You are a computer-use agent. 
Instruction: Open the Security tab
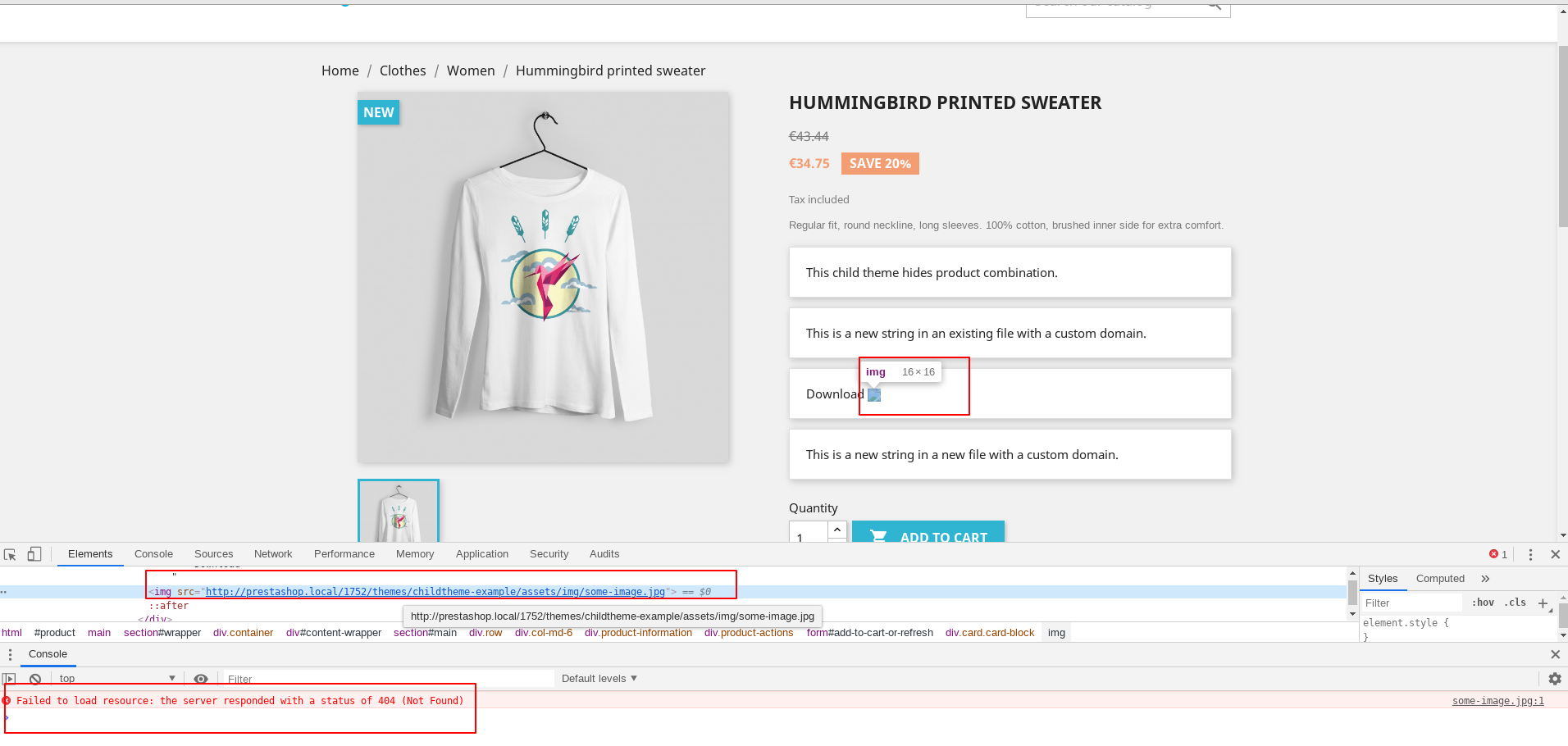pyautogui.click(x=549, y=554)
